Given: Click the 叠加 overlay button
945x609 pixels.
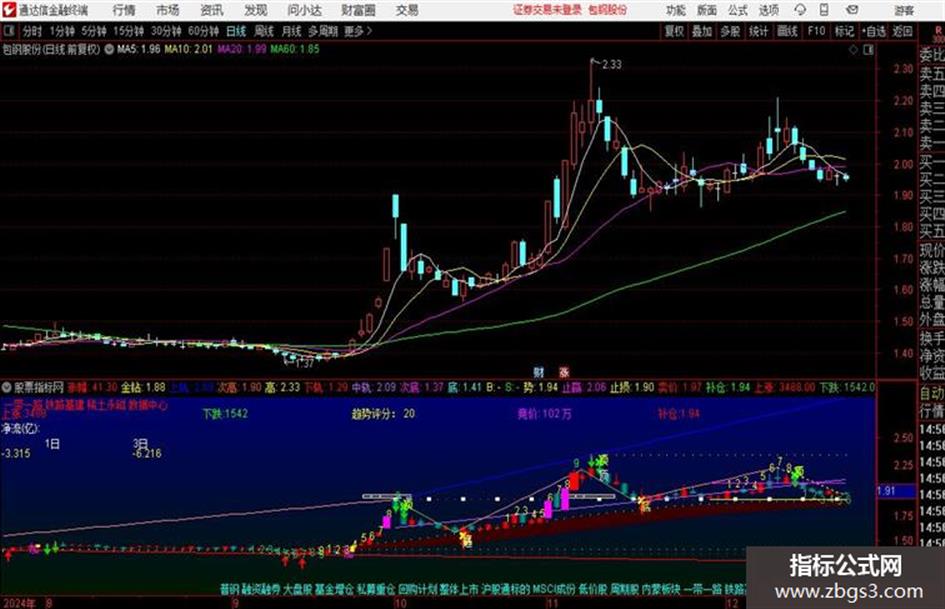Looking at the screenshot, I should pyautogui.click(x=702, y=31).
